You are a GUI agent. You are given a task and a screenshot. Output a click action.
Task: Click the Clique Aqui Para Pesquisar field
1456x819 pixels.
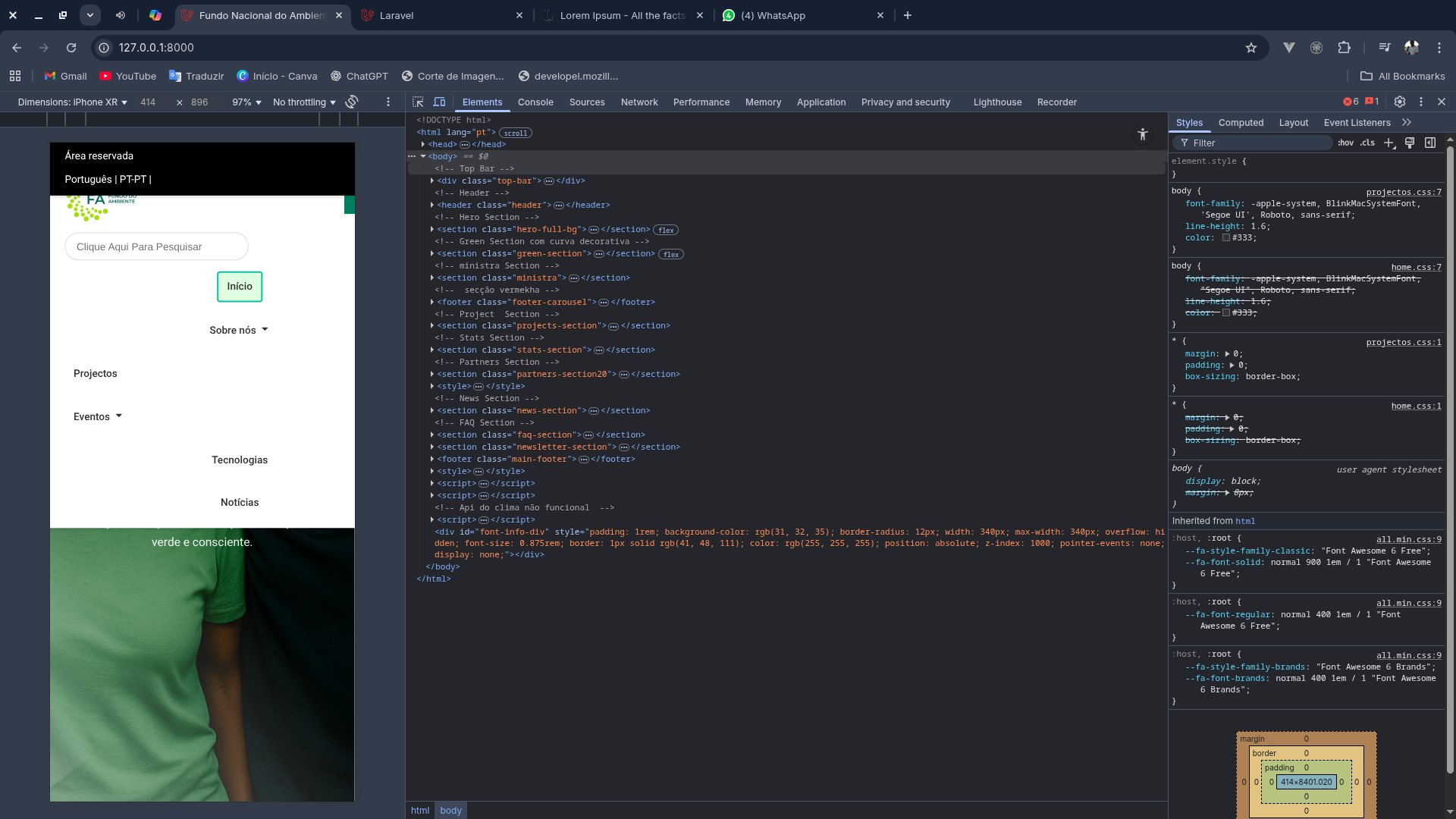[156, 247]
